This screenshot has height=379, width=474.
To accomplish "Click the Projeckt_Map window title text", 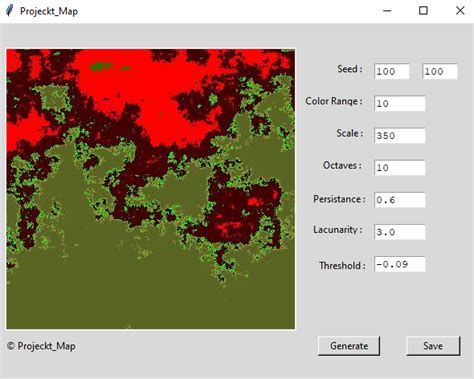I will tap(49, 11).
